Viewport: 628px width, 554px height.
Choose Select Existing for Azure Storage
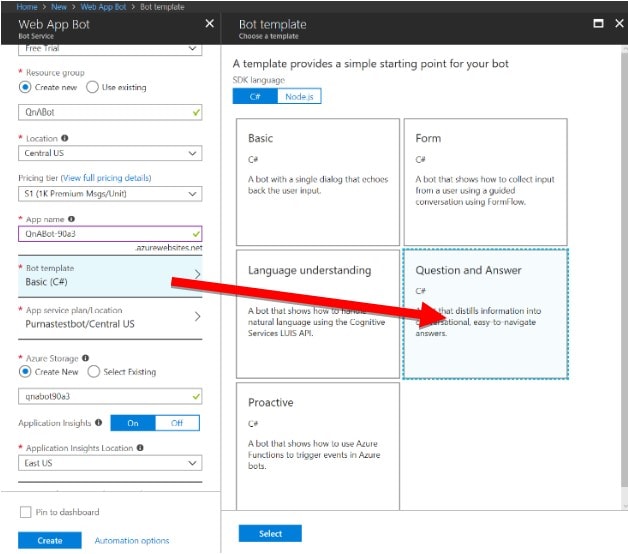(94, 372)
